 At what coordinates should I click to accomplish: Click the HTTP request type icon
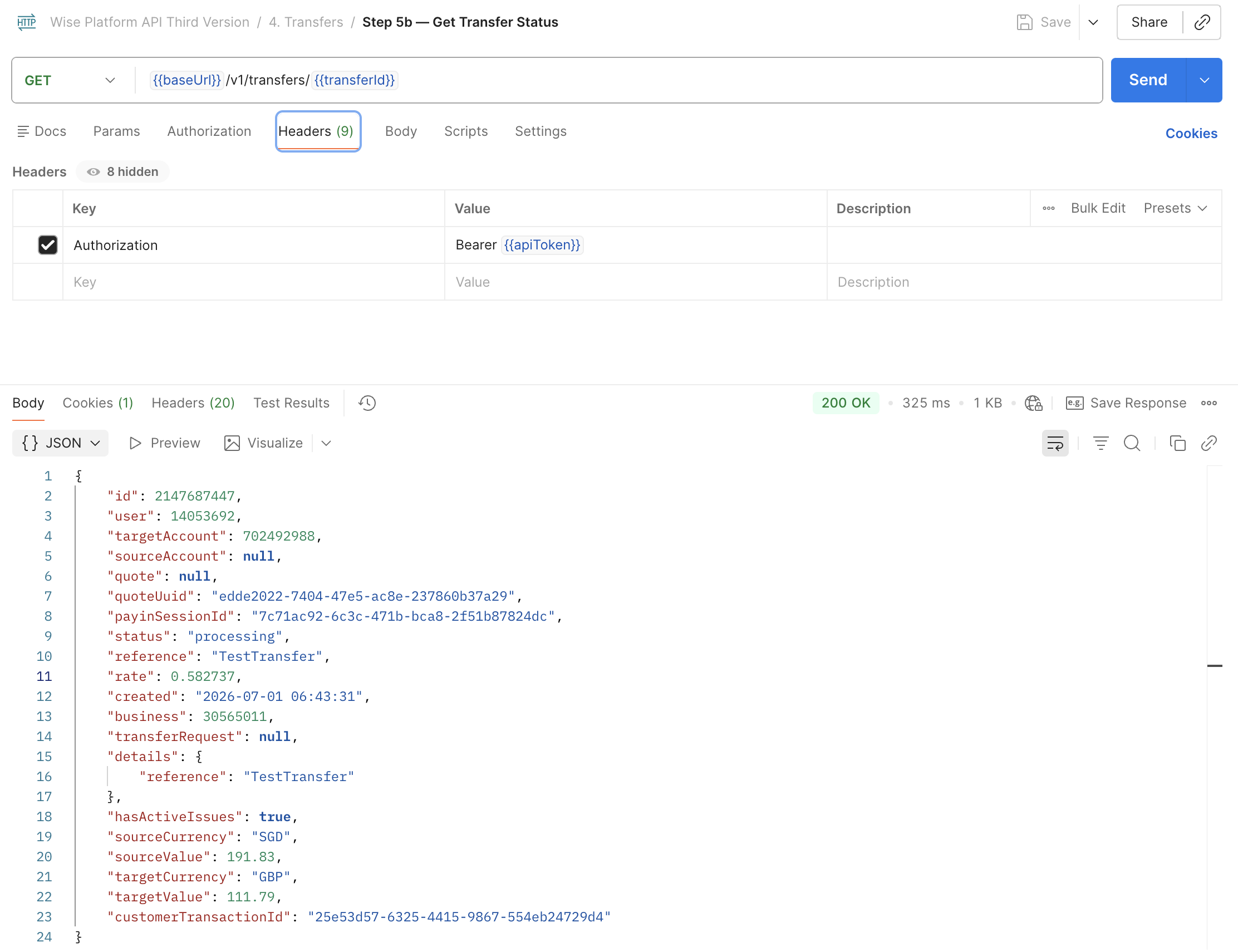pyautogui.click(x=27, y=22)
